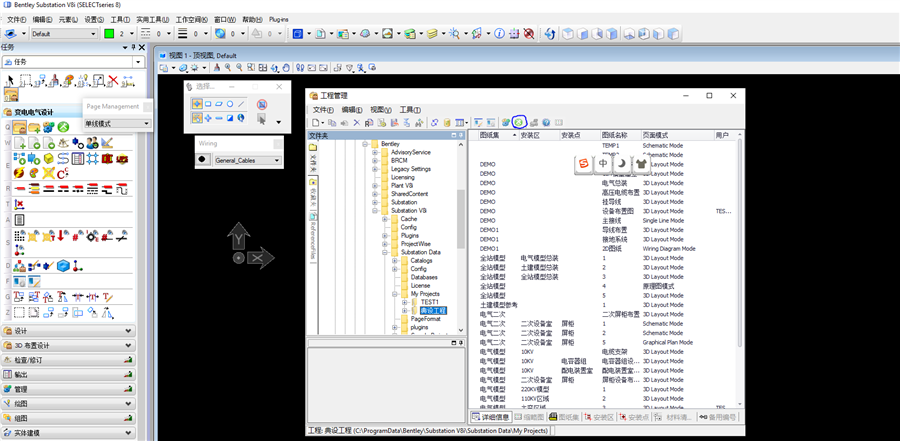This screenshot has width=900, height=441.
Task: Click the red X delete element tool in 任务 panel
Action: [x=113, y=81]
